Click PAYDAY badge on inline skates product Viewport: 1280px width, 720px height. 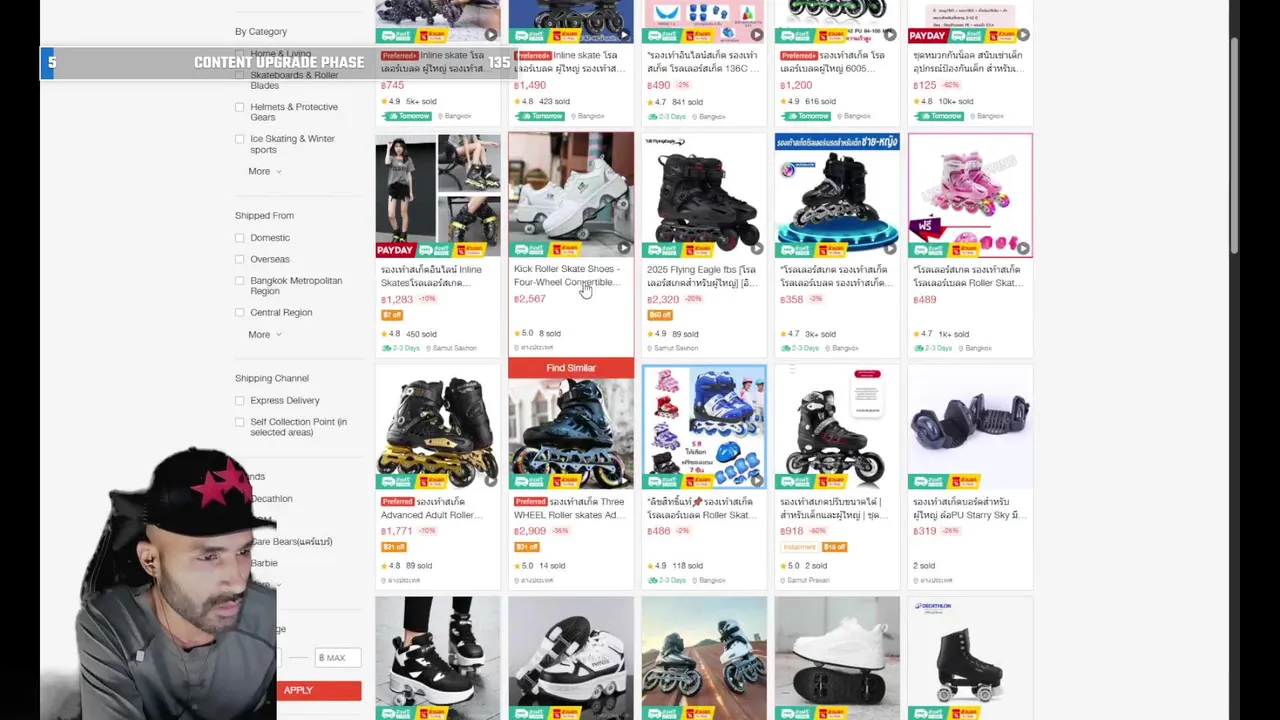[x=395, y=250]
